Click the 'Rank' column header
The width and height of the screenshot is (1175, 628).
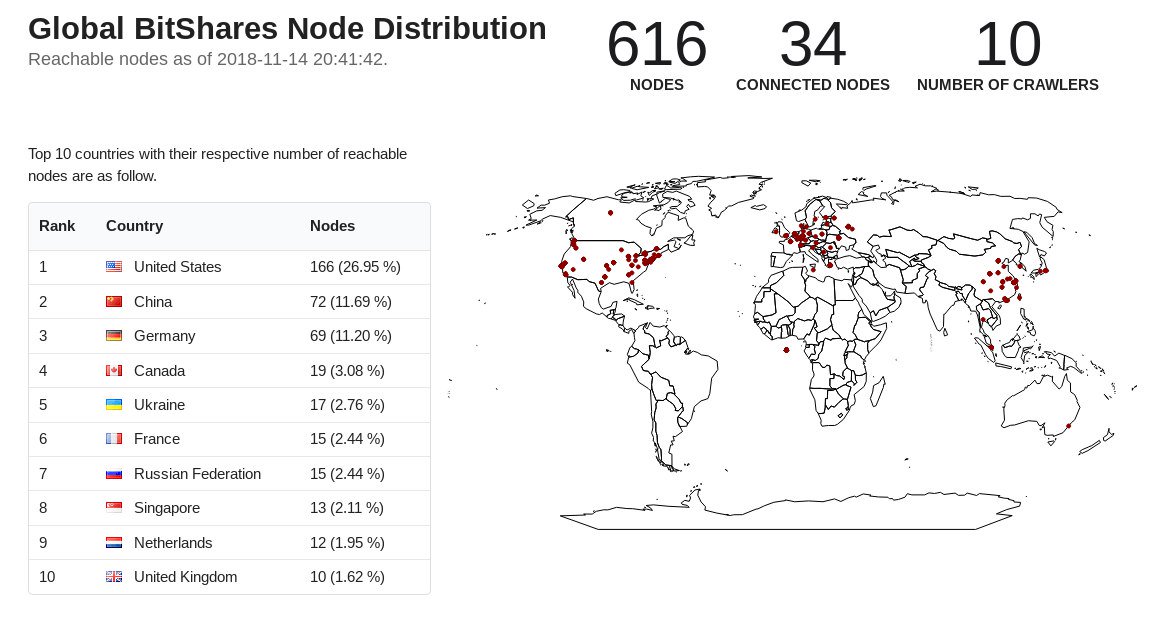click(57, 226)
